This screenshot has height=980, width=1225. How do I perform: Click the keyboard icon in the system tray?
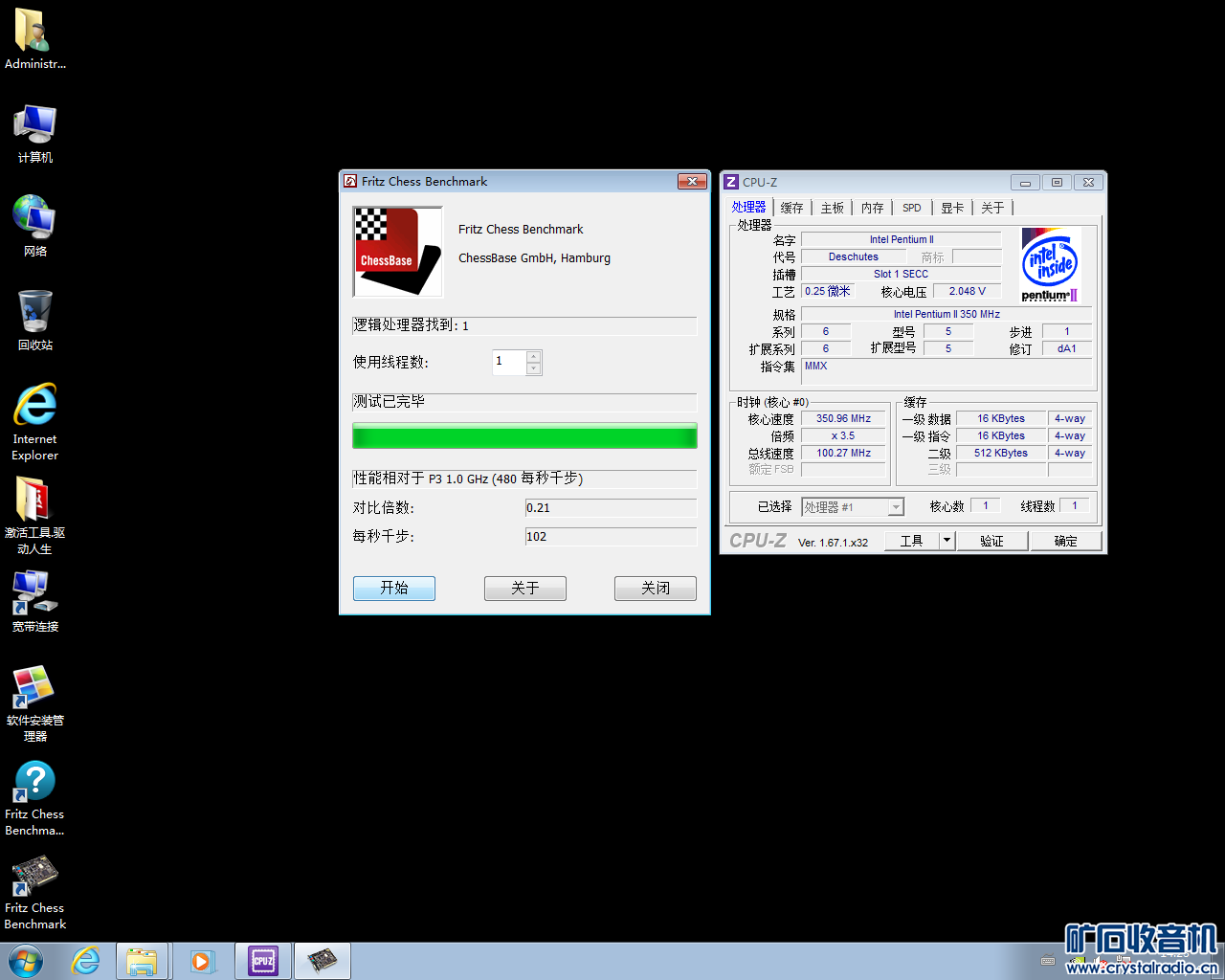(1048, 961)
